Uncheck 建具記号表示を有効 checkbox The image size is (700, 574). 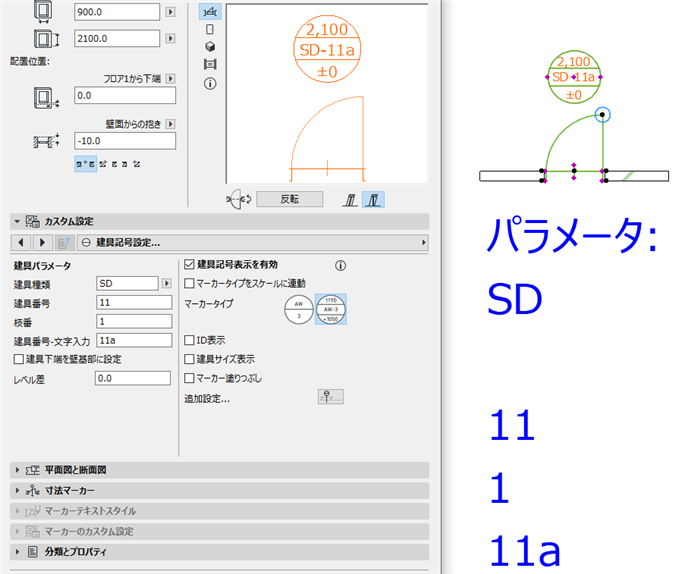pyautogui.click(x=189, y=265)
